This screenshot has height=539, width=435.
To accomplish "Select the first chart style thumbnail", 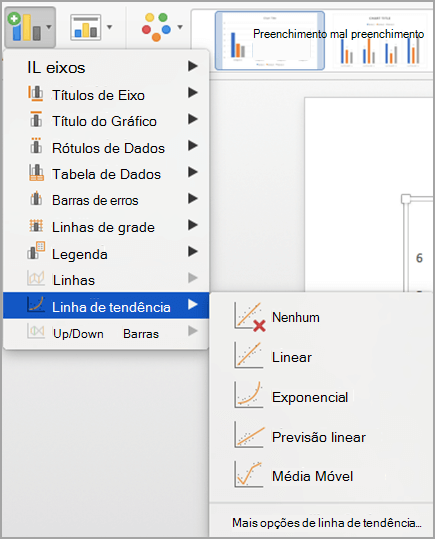I will click(x=270, y=41).
